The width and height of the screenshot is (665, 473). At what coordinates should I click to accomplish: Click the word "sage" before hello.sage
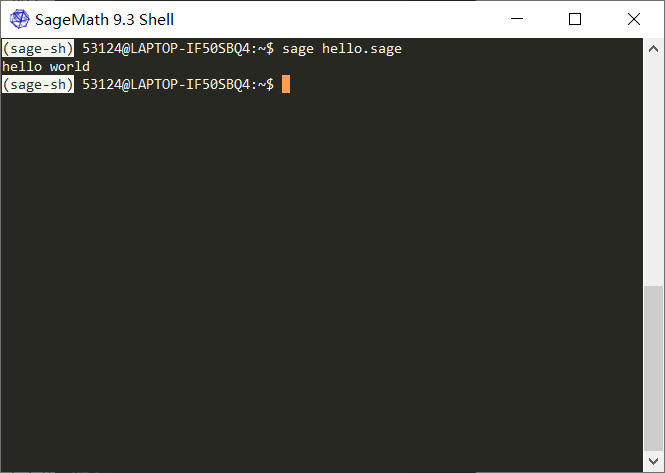pyautogui.click(x=298, y=50)
